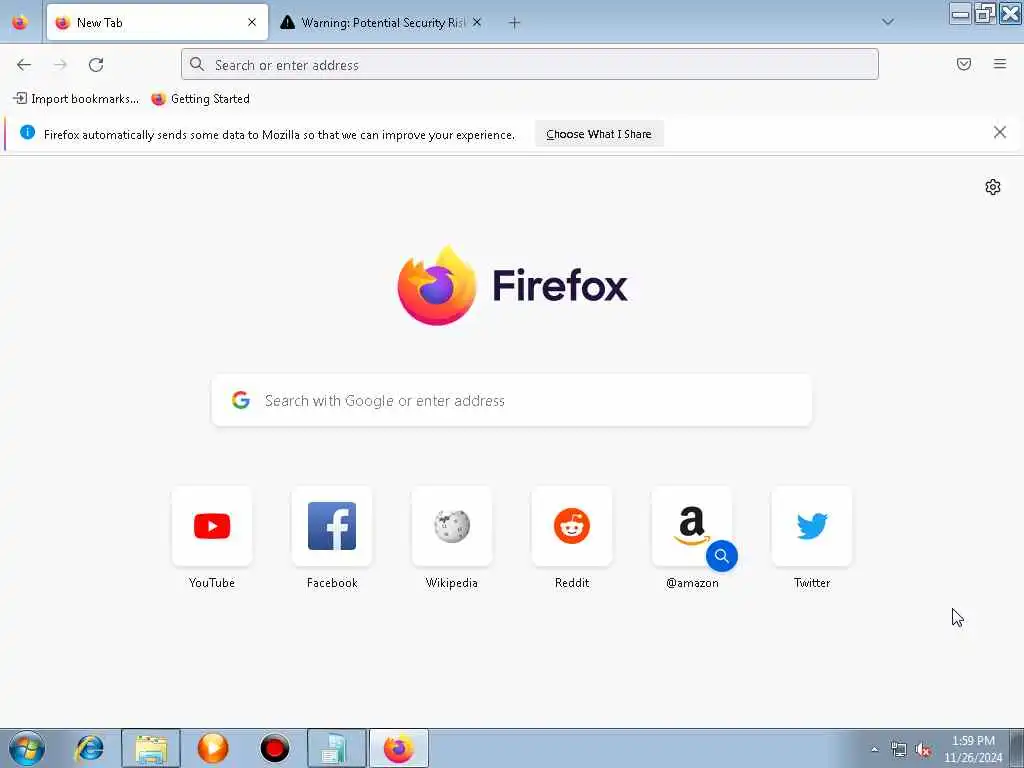Open a new tab with plus button
This screenshot has height=768, width=1024.
click(x=515, y=23)
